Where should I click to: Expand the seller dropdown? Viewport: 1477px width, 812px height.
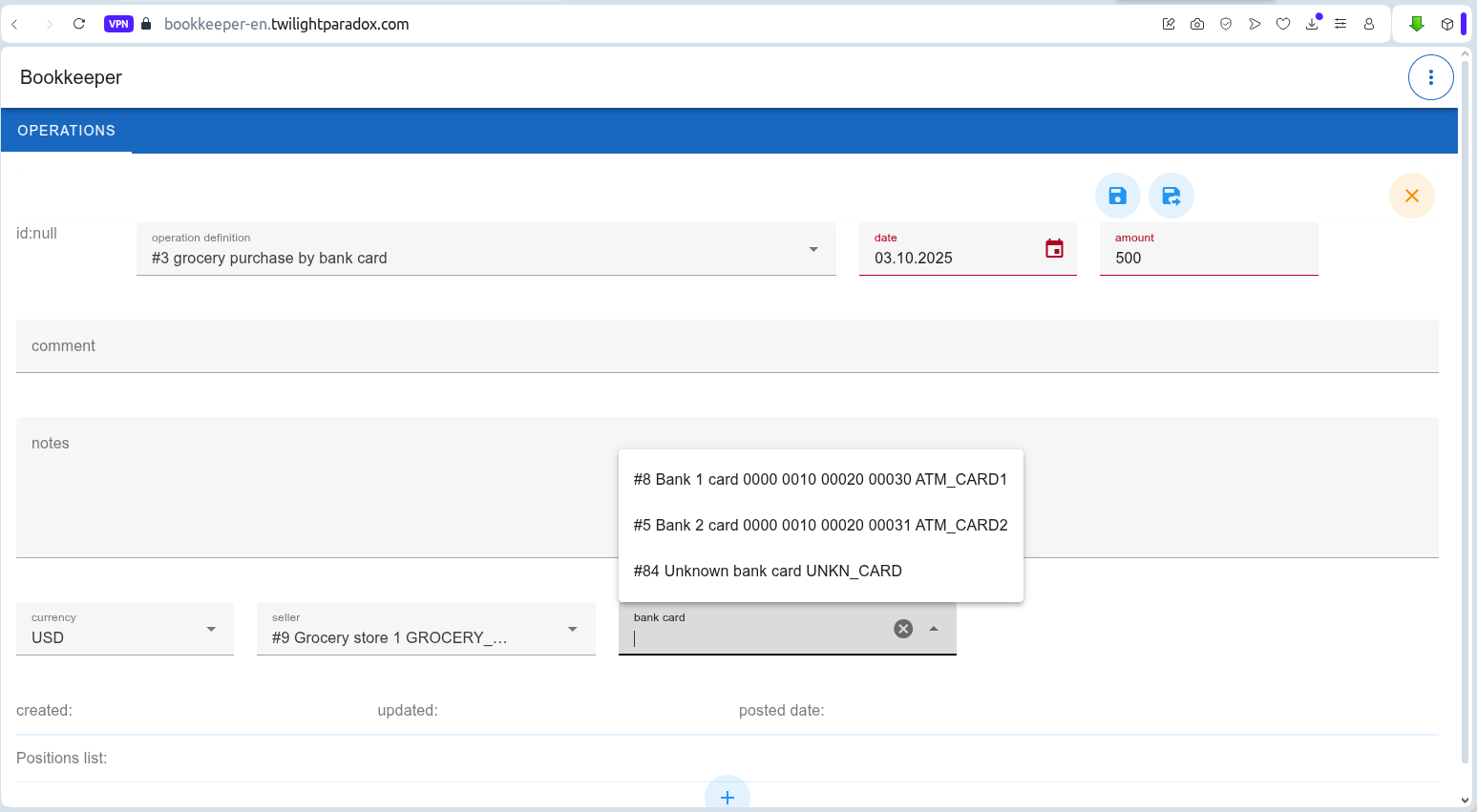click(x=573, y=629)
